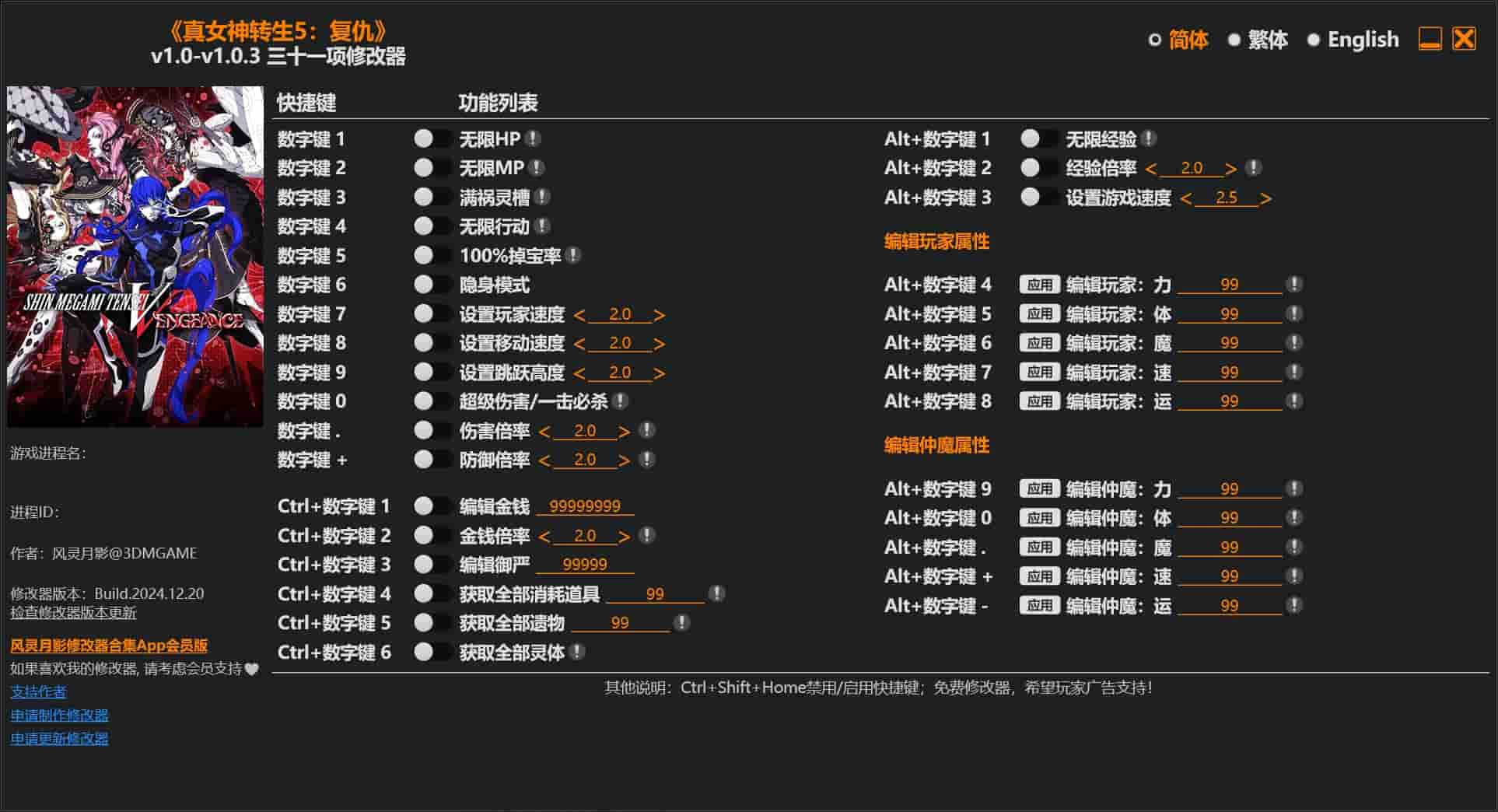Click the info icon after 获取全部灵体
Viewport: 1498px width, 812px height.
coord(577,652)
